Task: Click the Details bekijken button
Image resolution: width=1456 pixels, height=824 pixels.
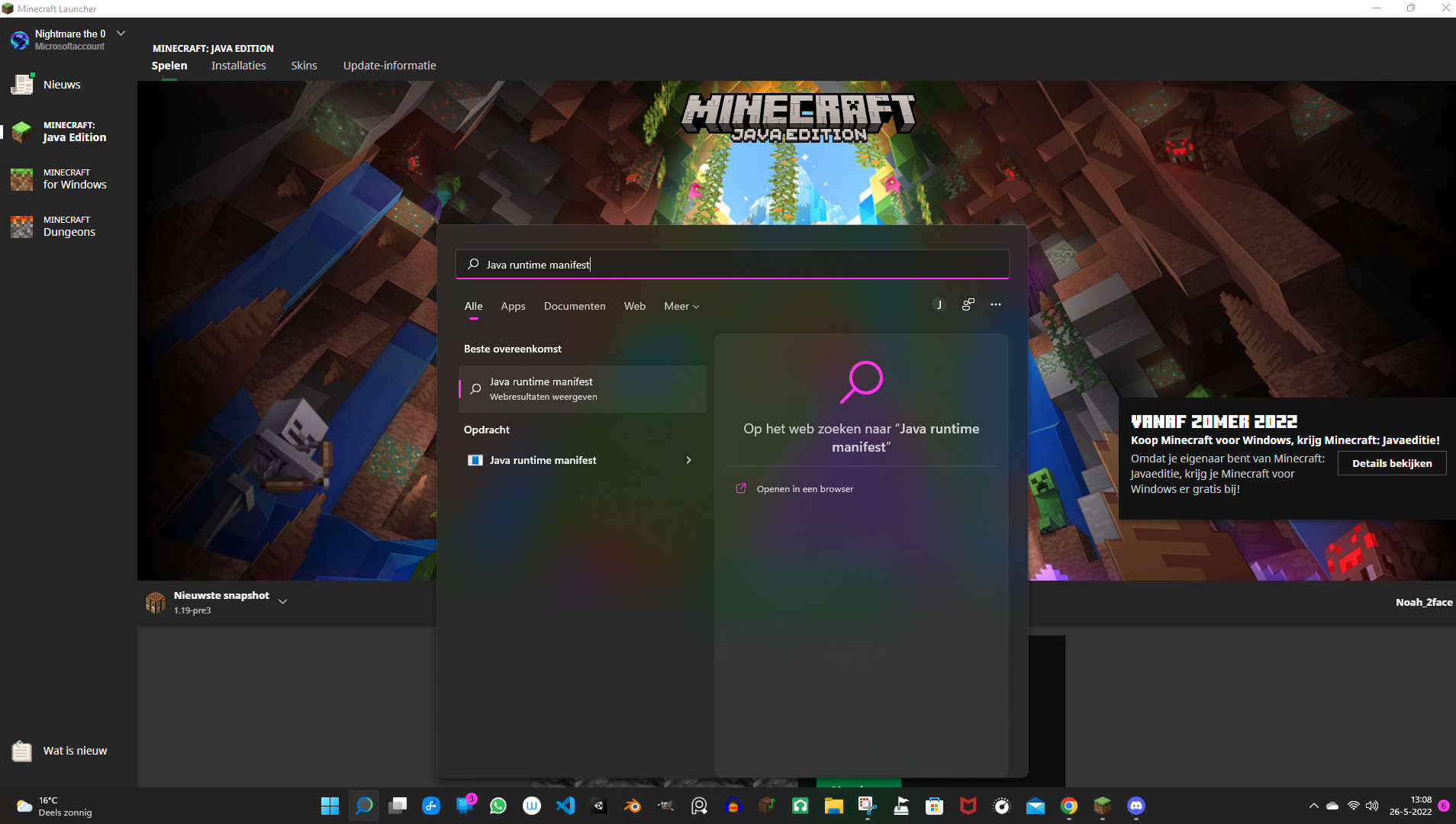Action: coord(1392,463)
